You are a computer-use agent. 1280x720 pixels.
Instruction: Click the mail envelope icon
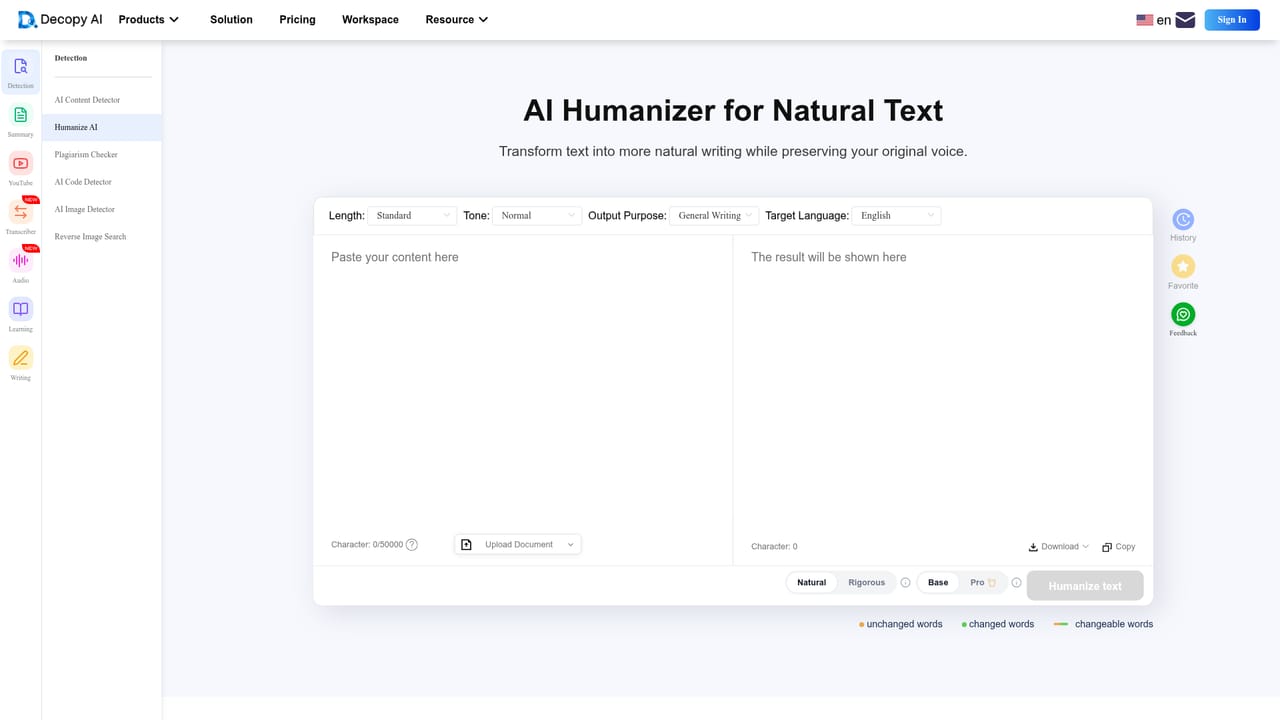tap(1185, 20)
